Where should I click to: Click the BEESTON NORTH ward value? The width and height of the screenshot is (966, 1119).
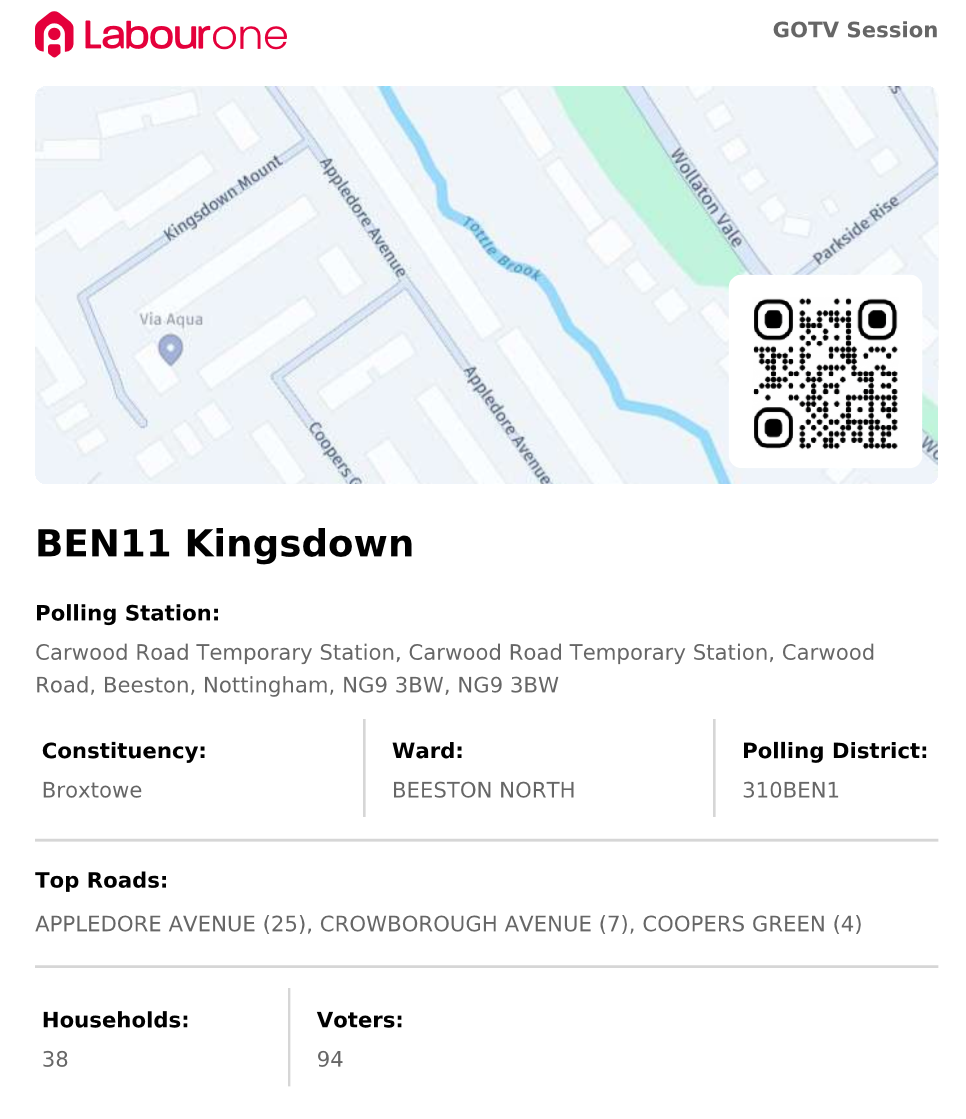[x=483, y=790]
